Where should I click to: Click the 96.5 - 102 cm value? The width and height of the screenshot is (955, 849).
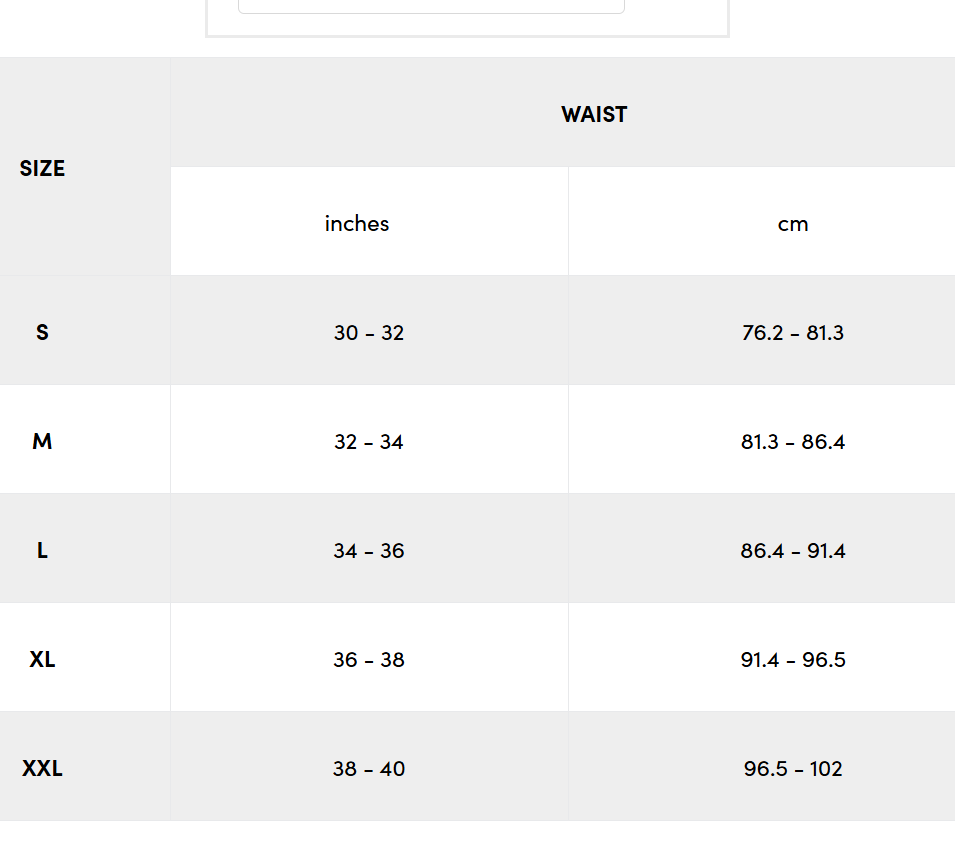click(792, 769)
